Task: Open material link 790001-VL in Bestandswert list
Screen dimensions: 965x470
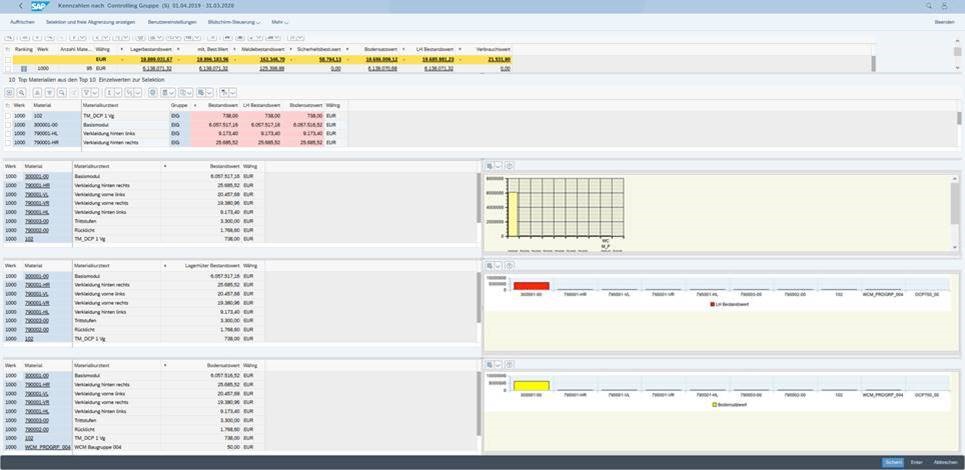Action: tap(38, 194)
